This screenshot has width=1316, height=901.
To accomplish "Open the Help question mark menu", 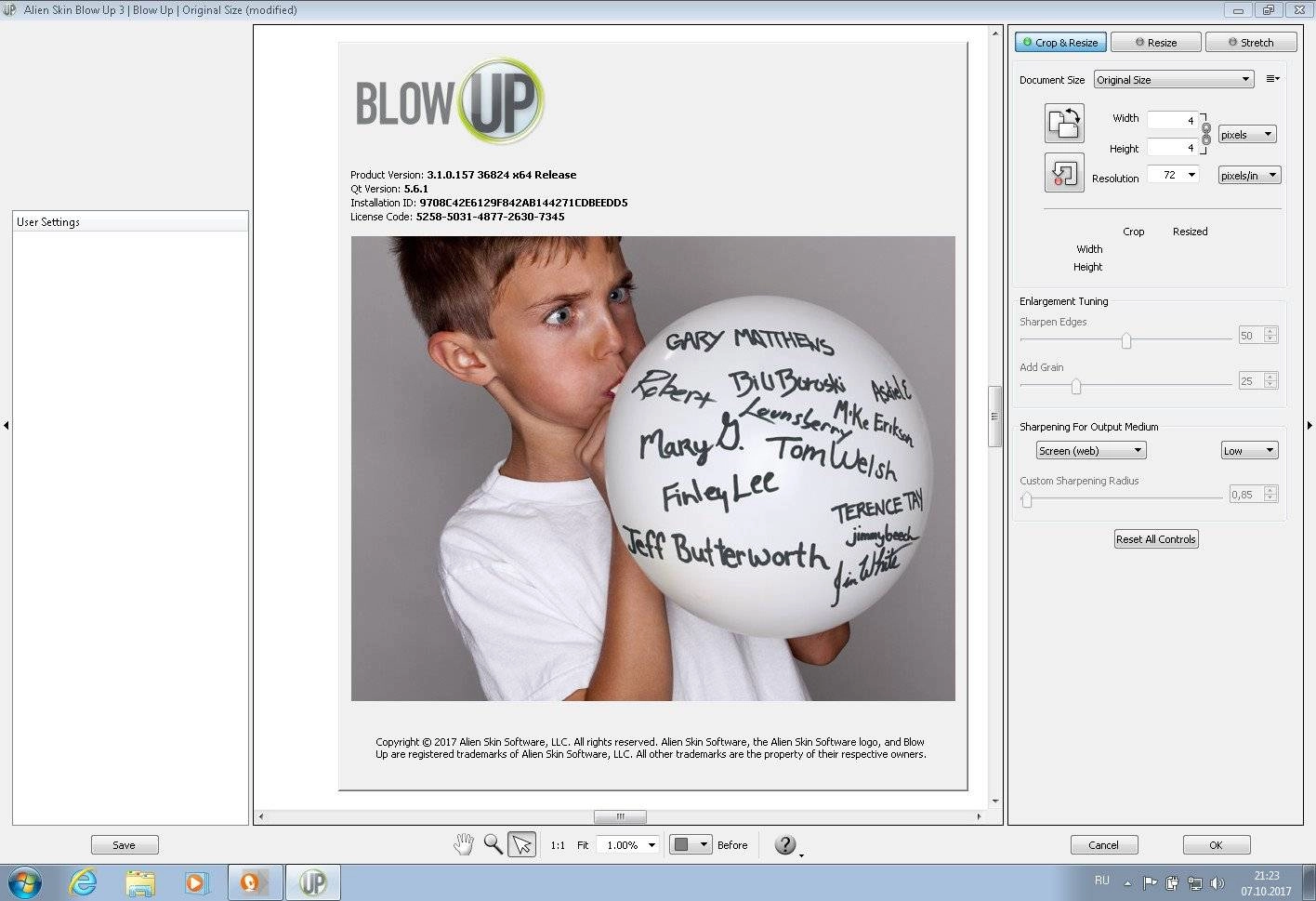I will (786, 844).
